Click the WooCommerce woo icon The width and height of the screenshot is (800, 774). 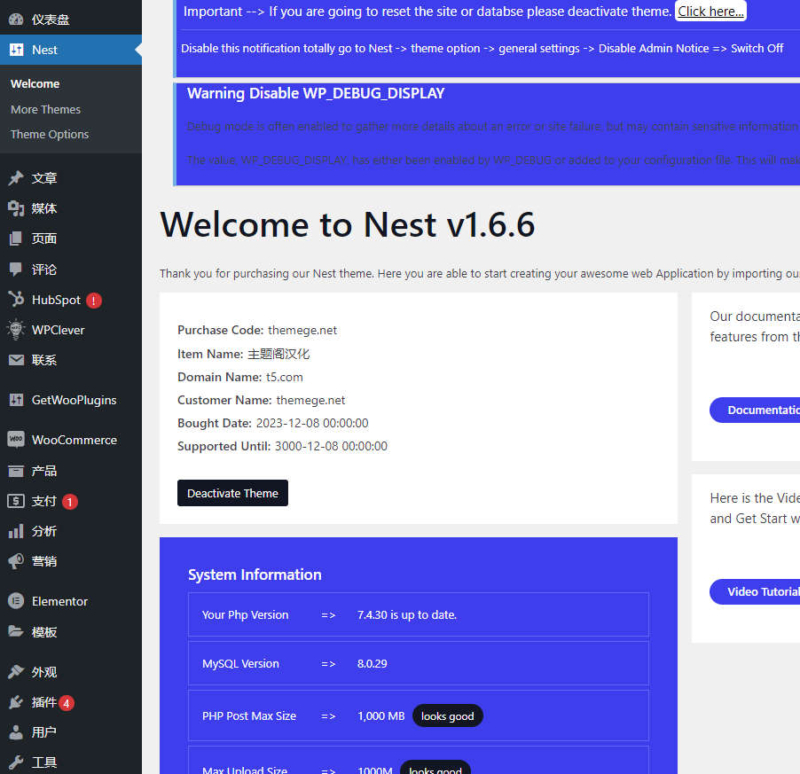point(16,439)
